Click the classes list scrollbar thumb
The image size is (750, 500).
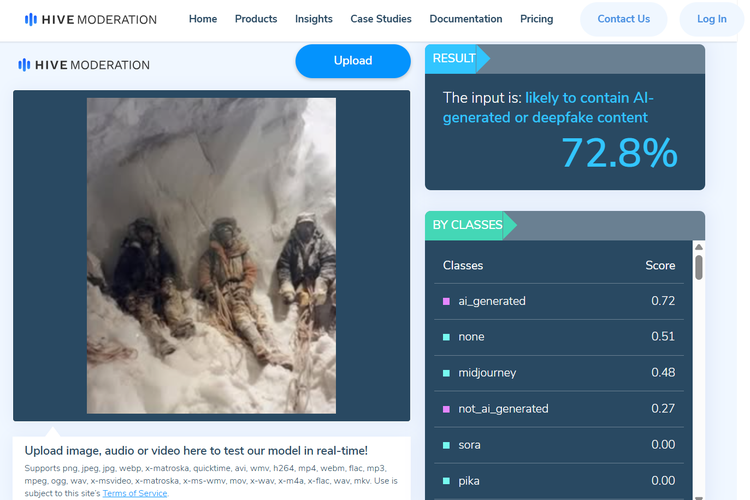[x=699, y=267]
